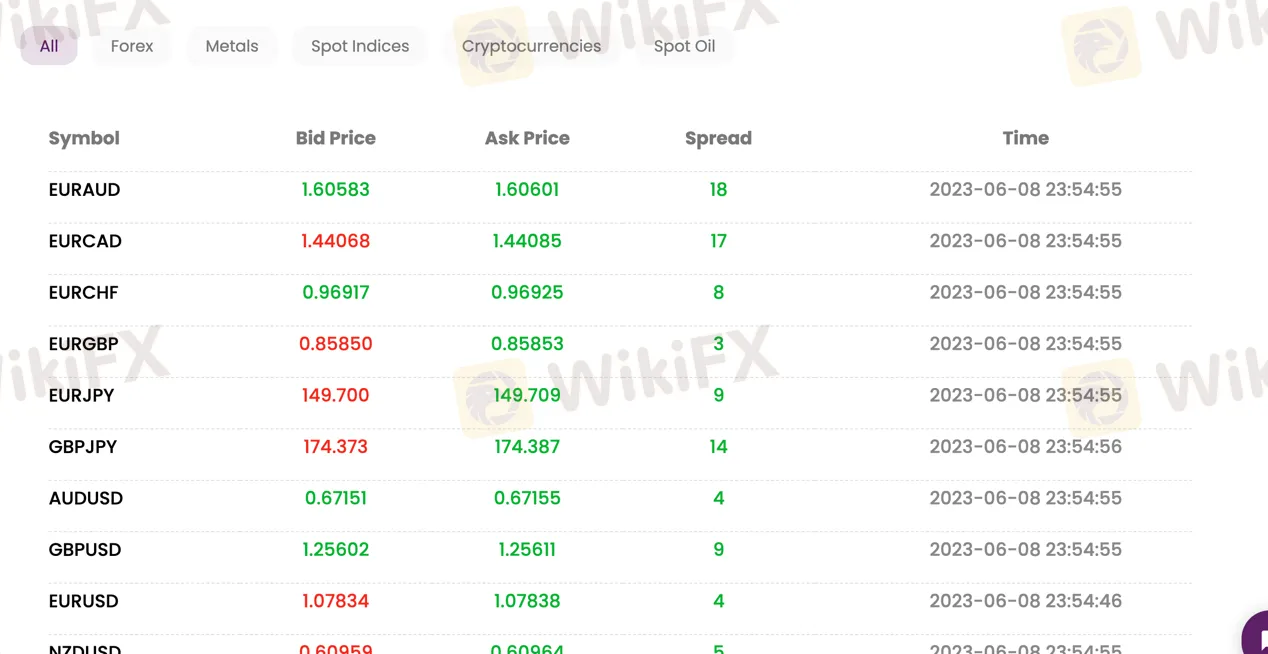1268x654 pixels.
Task: Open the Metals market list
Action: coord(232,46)
